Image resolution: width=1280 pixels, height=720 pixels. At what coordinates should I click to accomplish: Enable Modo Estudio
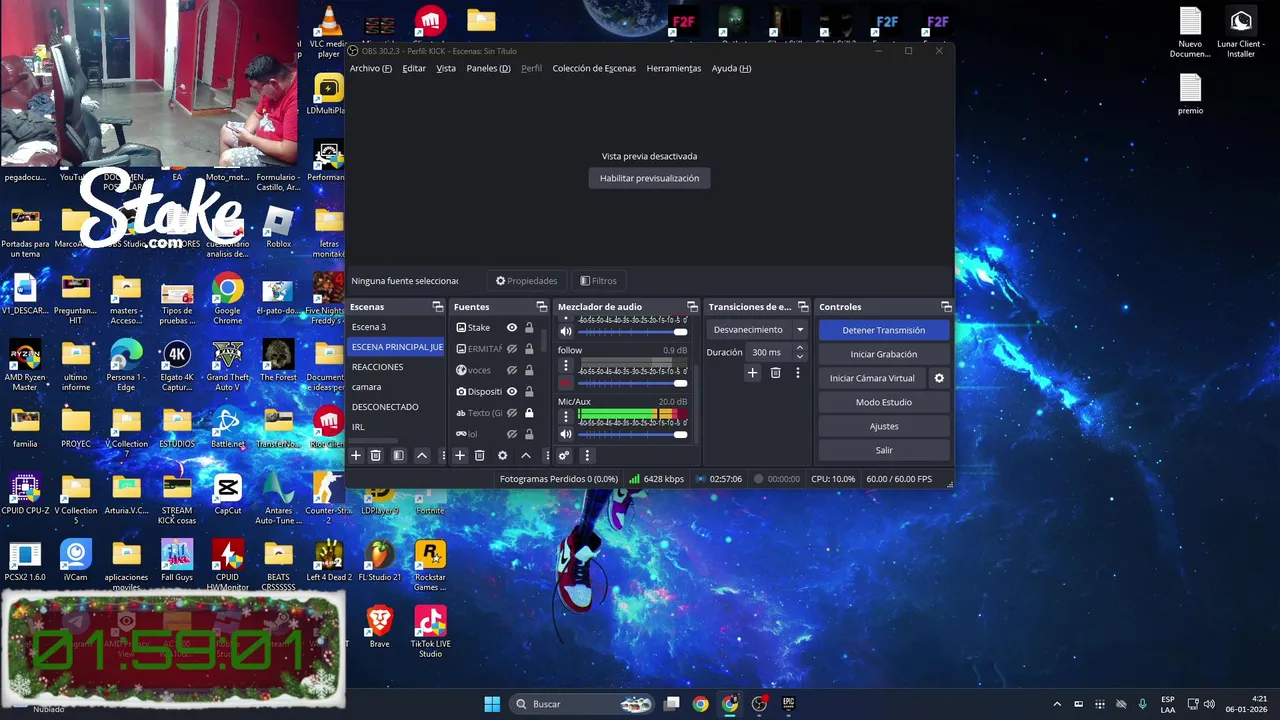[x=883, y=402]
